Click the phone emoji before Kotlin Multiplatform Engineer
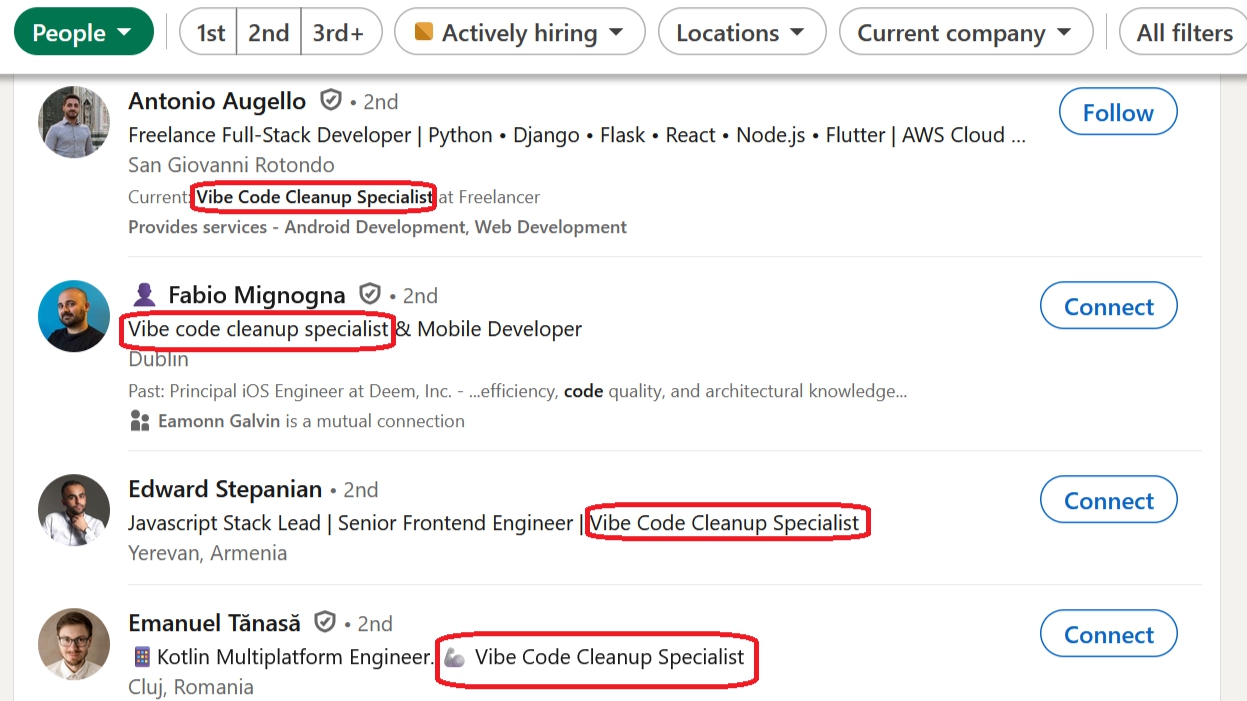Screen dimensions: 1247x701 141,657
